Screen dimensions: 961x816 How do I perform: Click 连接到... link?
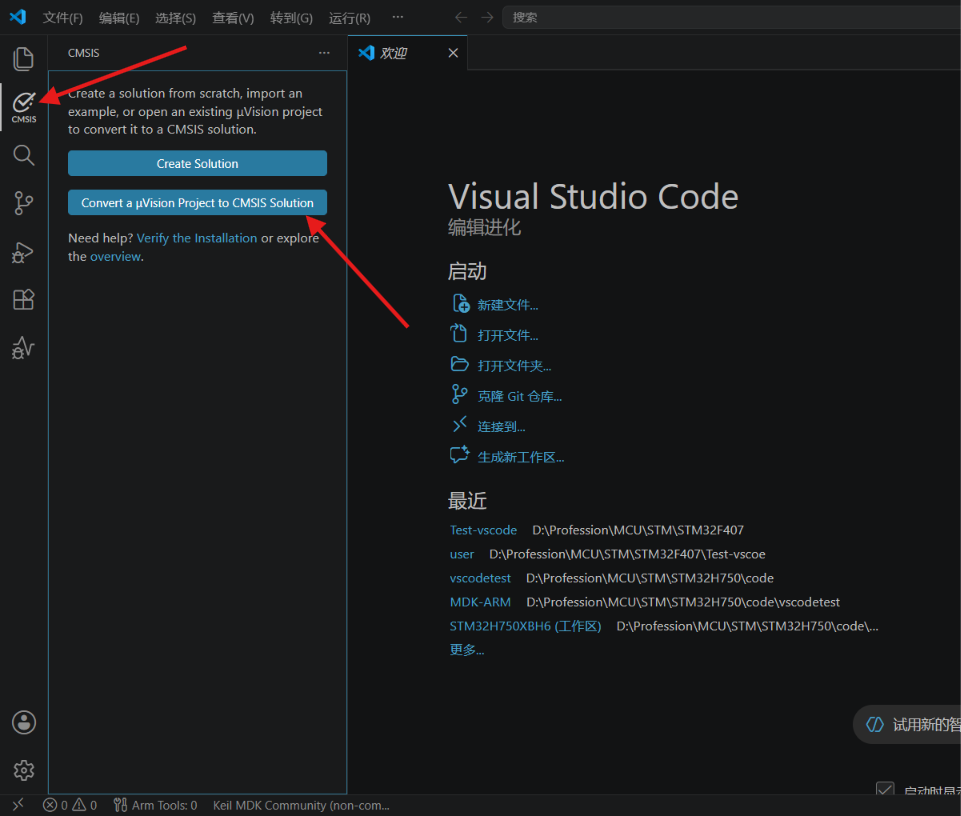(x=501, y=427)
